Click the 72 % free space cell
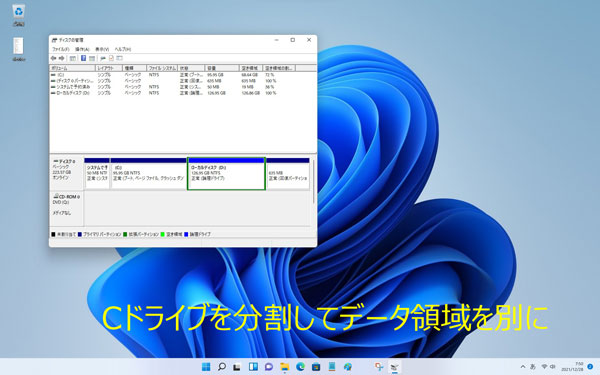 click(x=269, y=75)
